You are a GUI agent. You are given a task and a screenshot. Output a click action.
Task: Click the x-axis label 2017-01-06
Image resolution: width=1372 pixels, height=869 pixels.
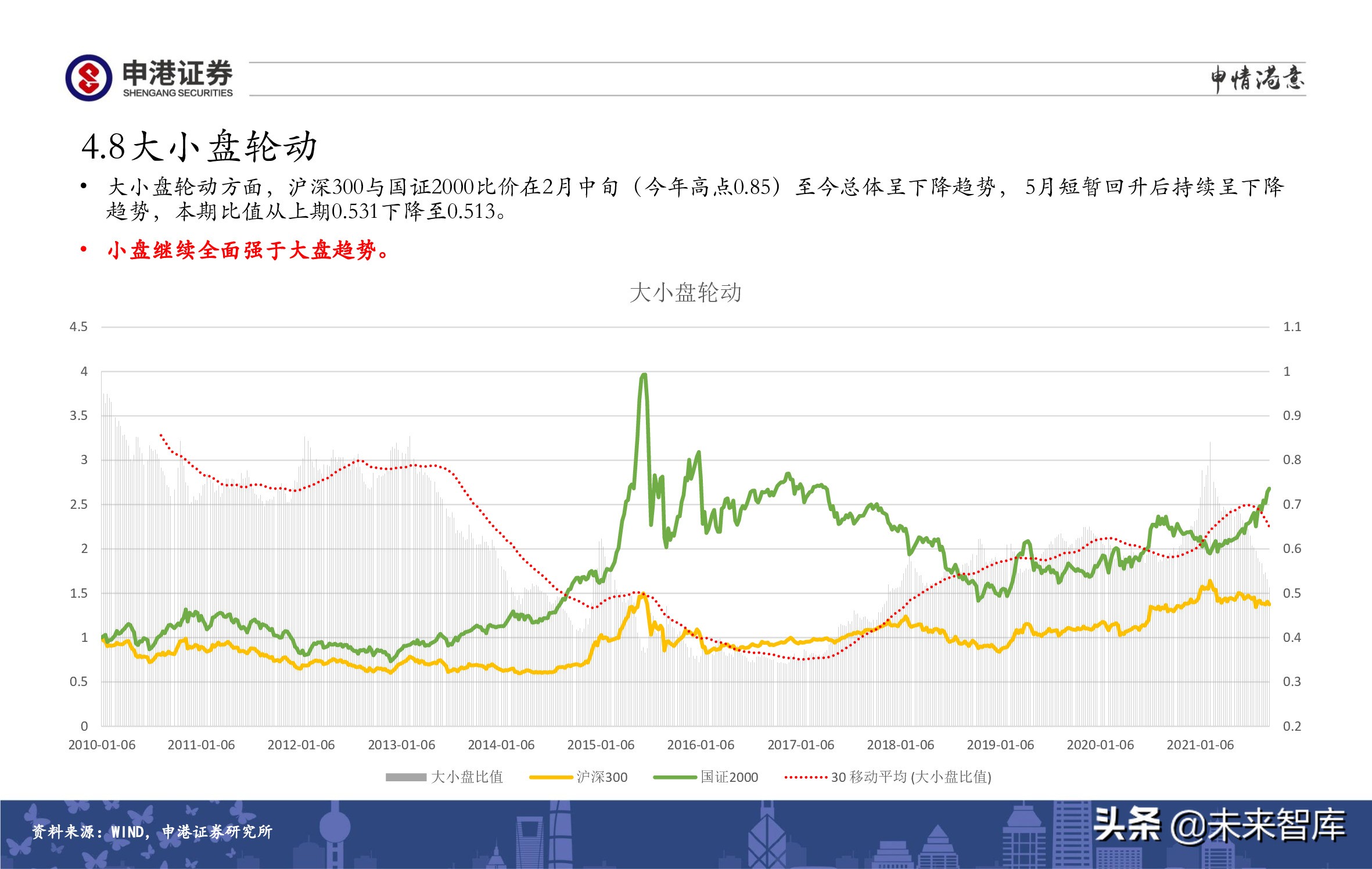800,745
